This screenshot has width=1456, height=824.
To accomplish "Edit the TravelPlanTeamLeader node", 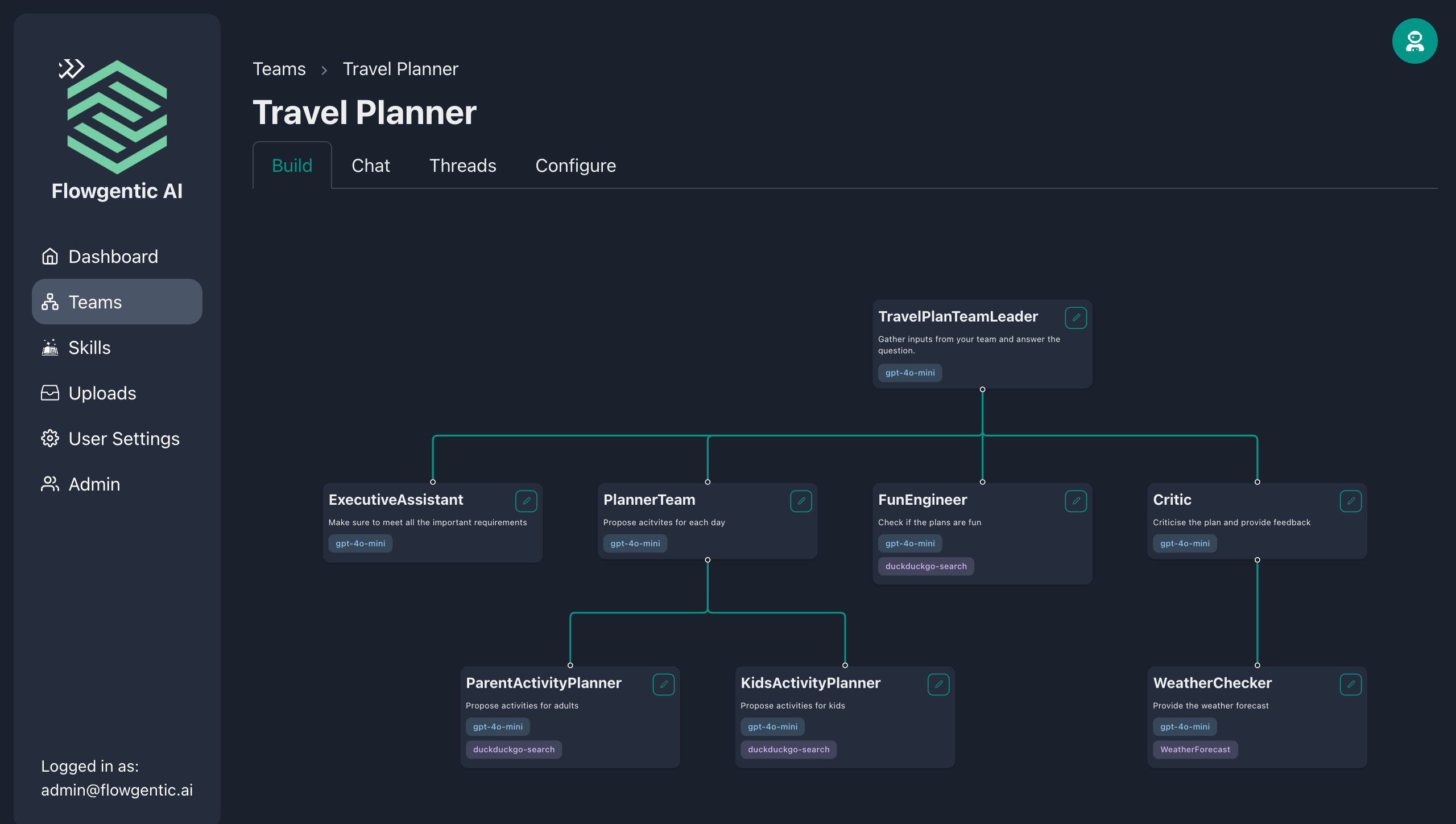I will 1076,318.
